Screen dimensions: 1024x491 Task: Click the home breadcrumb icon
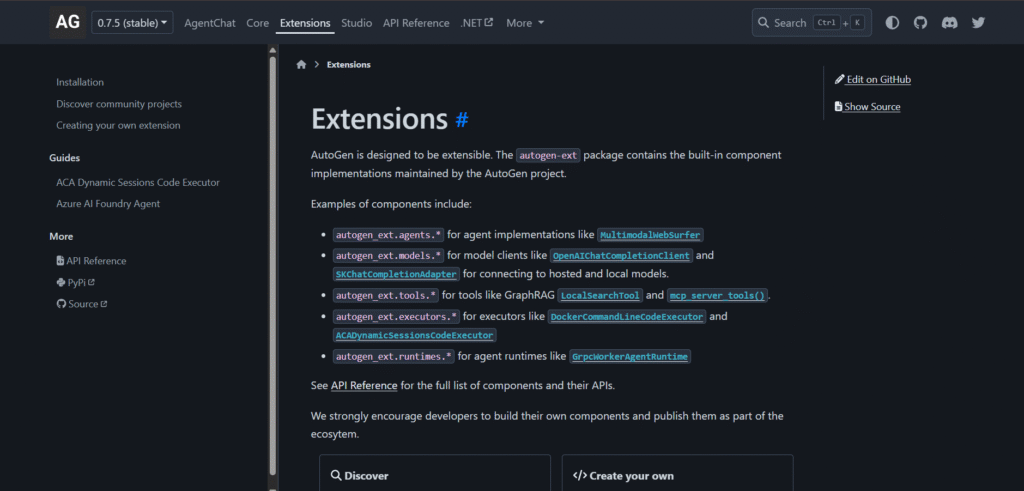(x=301, y=65)
